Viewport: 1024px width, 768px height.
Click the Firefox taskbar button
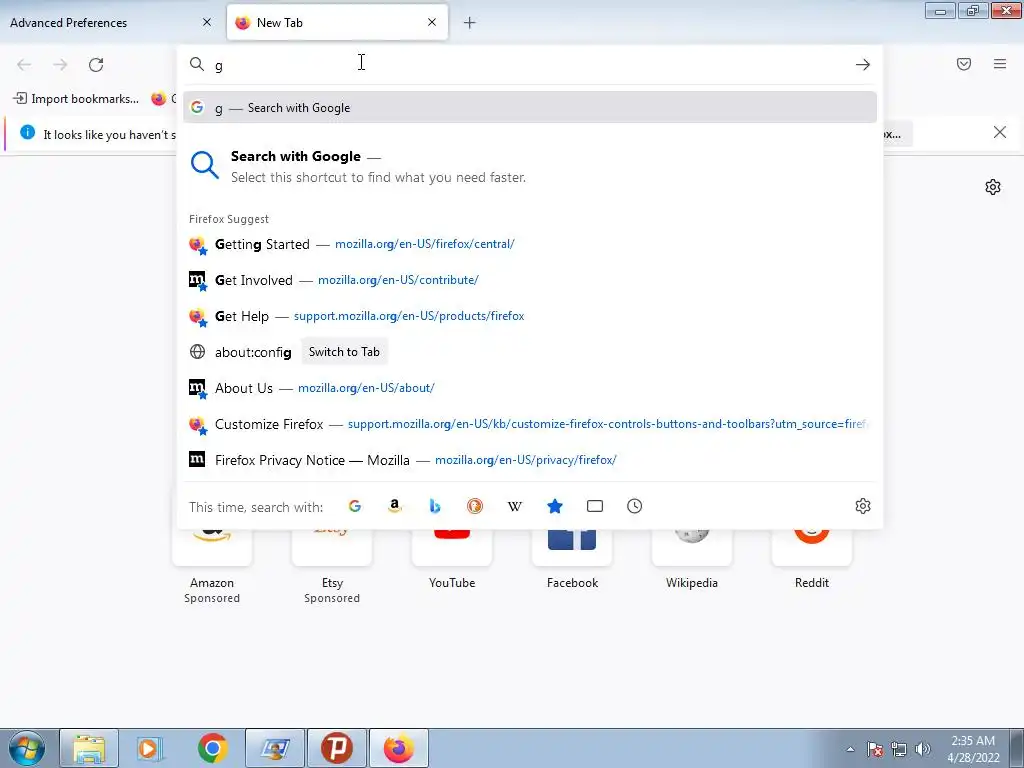coord(399,748)
